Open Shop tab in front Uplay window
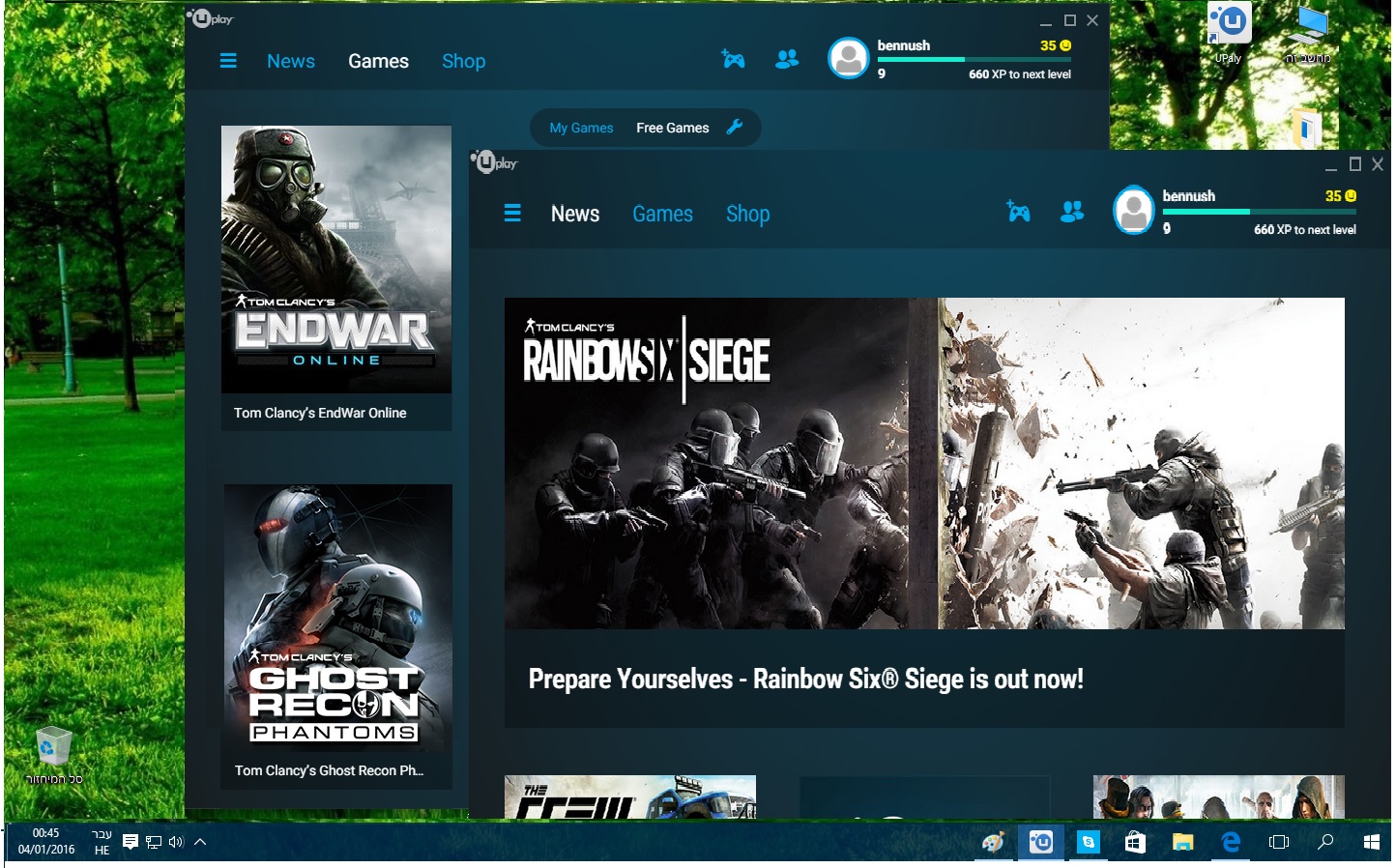Screen dimensions: 1396x868 click(748, 214)
